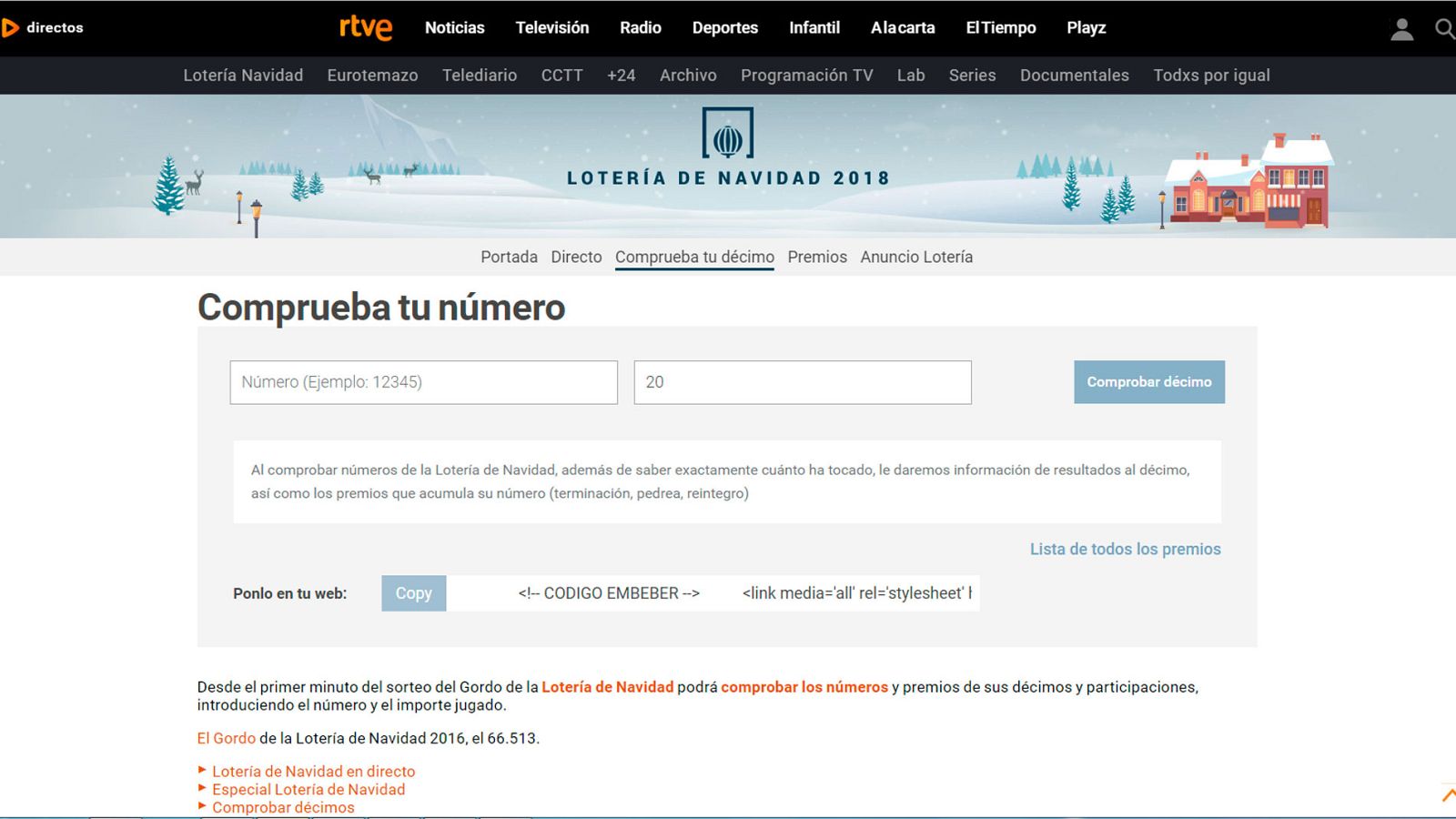
Task: Click the número input field
Action: [423, 382]
